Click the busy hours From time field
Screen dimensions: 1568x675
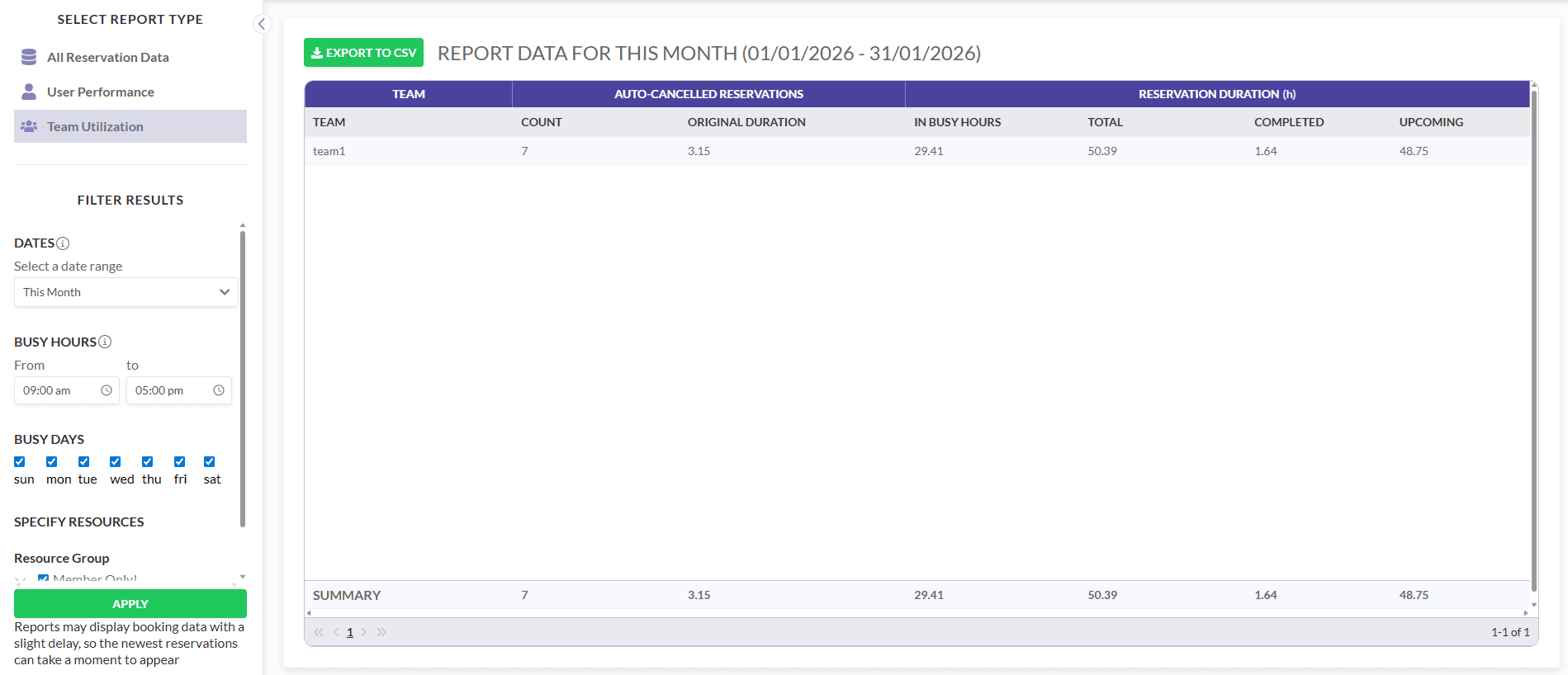pos(58,390)
